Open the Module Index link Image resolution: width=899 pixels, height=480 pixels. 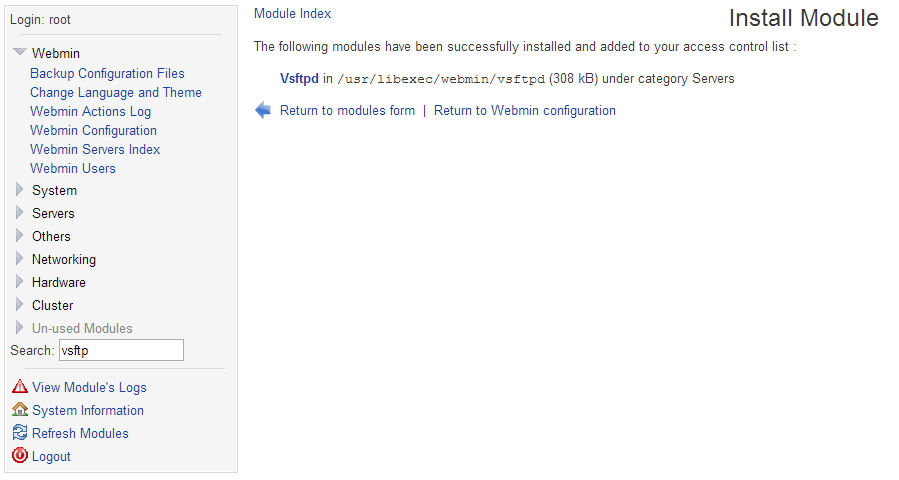292,14
